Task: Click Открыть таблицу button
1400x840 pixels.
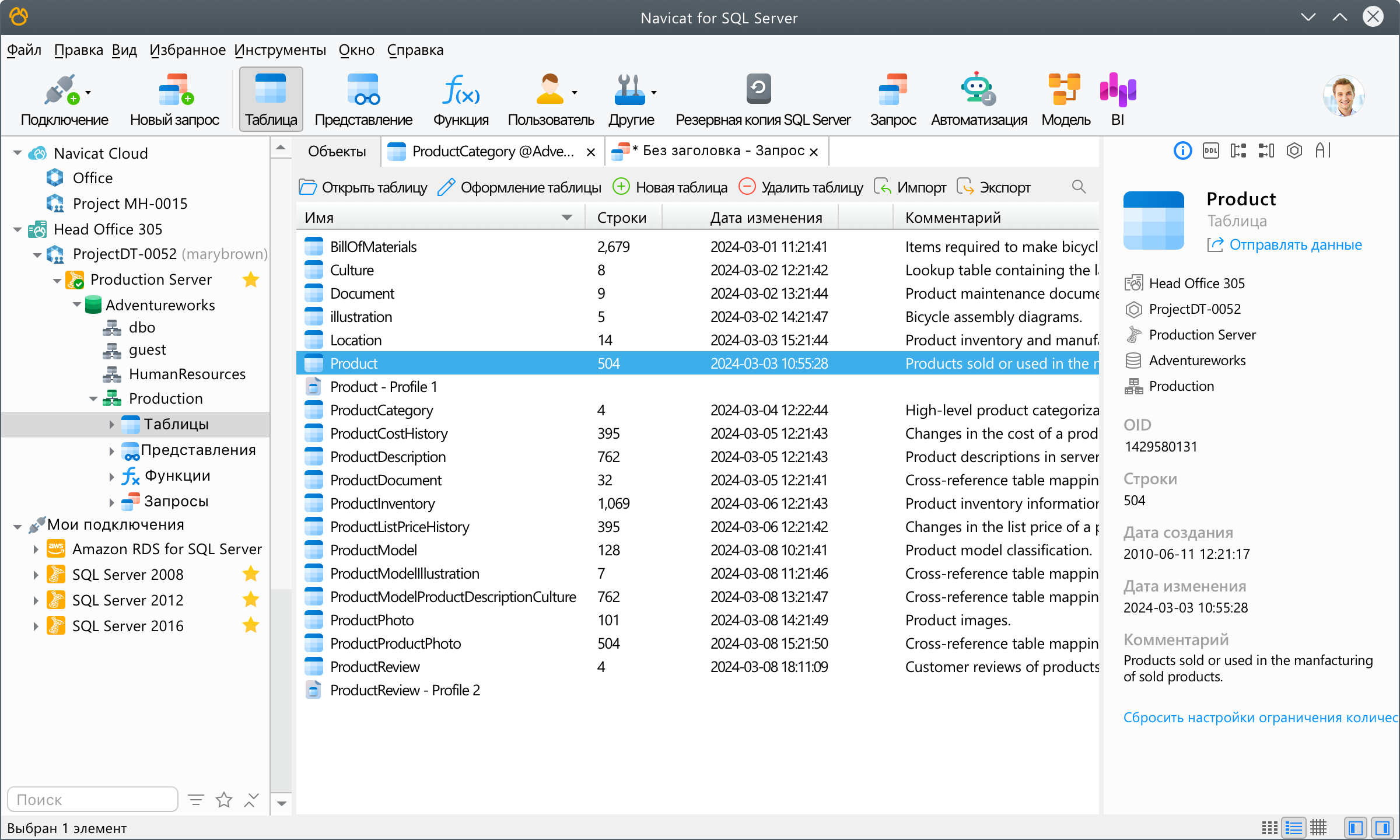Action: (x=363, y=187)
